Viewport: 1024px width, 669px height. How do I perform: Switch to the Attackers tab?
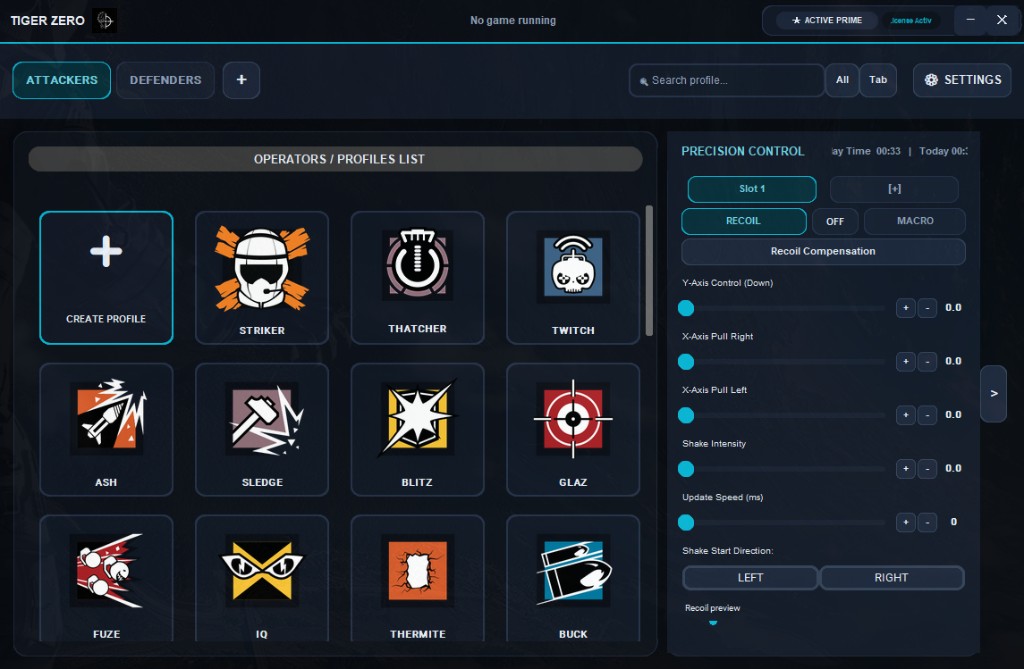[x=61, y=80]
